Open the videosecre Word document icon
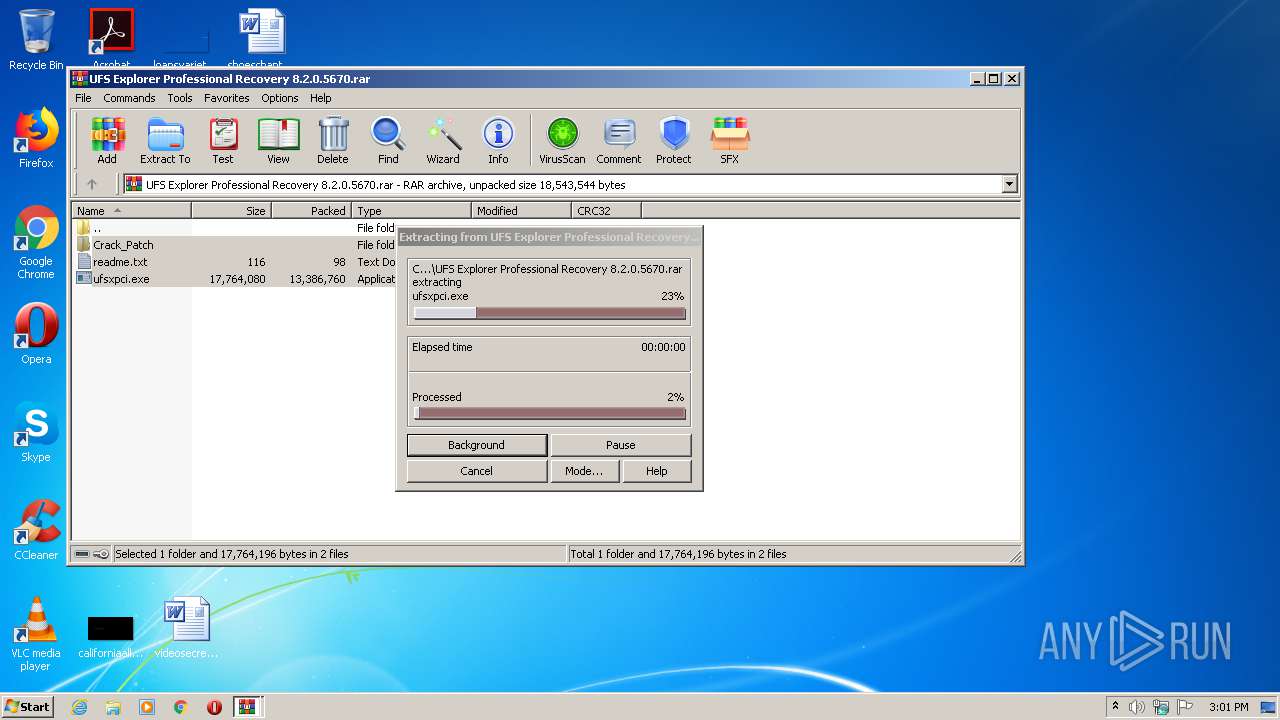 click(187, 628)
